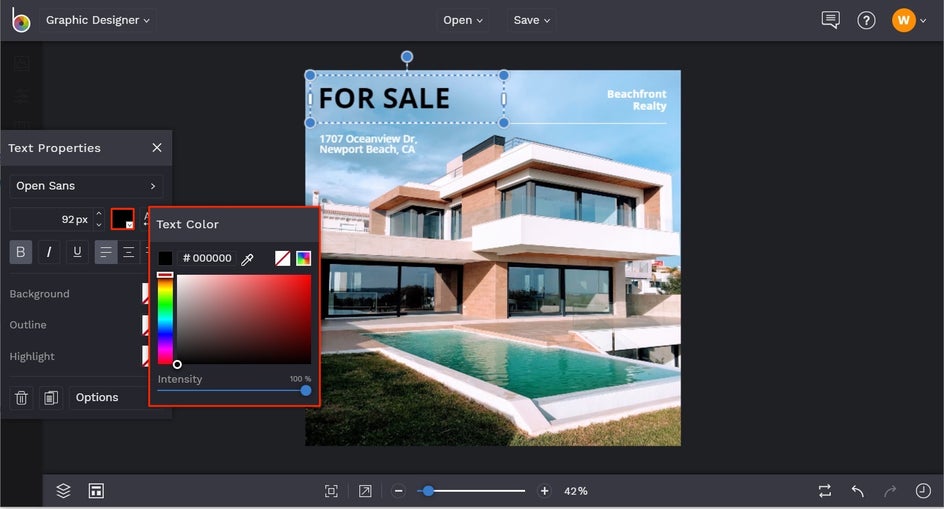Click the BeFunky logo icon
This screenshot has height=509, width=944.
point(20,20)
